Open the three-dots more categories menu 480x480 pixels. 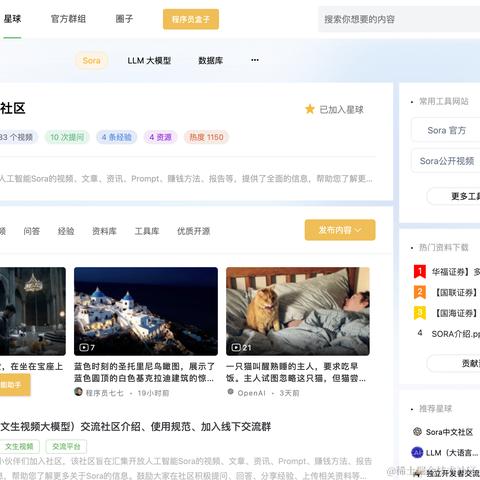(x=255, y=60)
